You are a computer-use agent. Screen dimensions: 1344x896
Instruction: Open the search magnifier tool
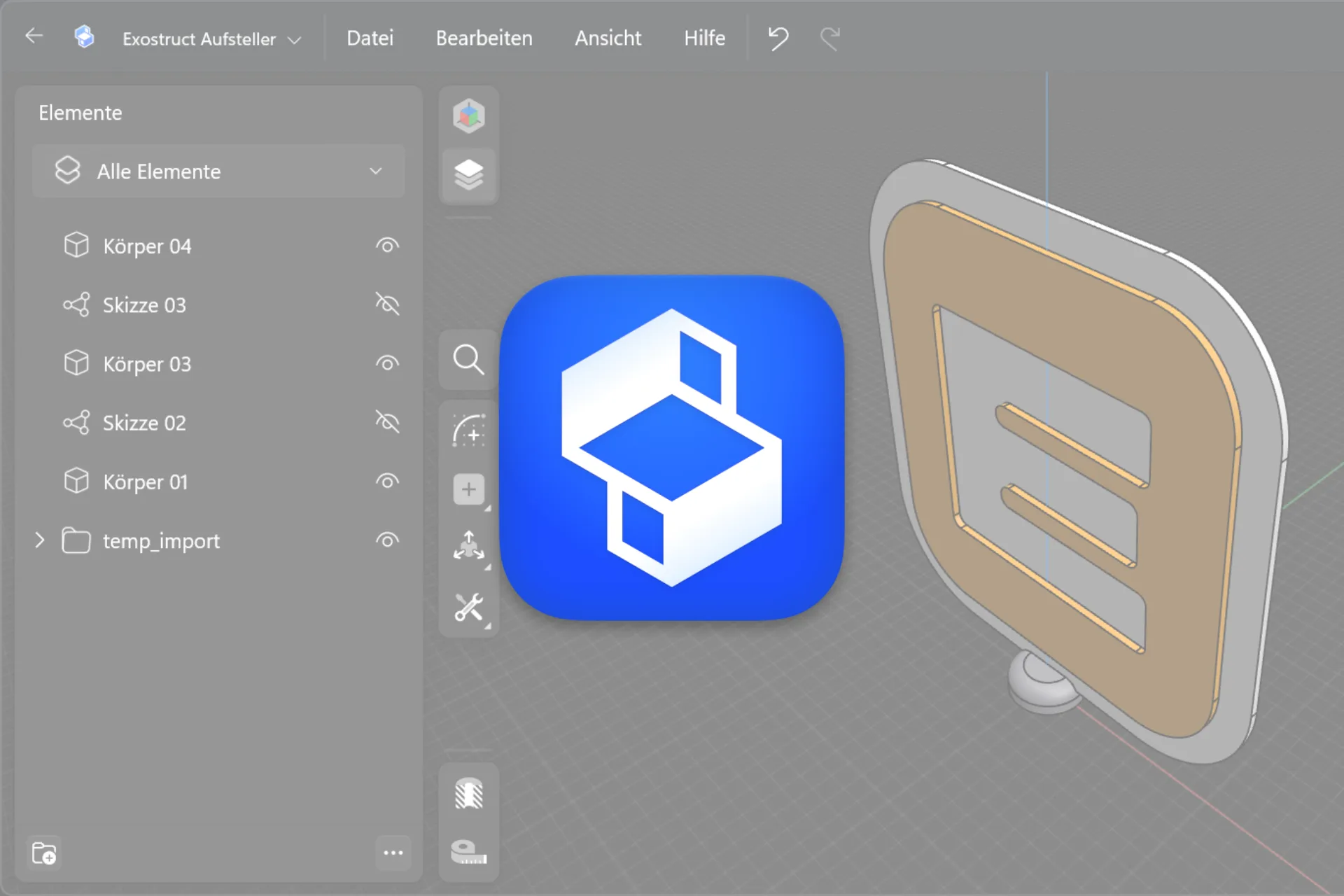tap(469, 360)
